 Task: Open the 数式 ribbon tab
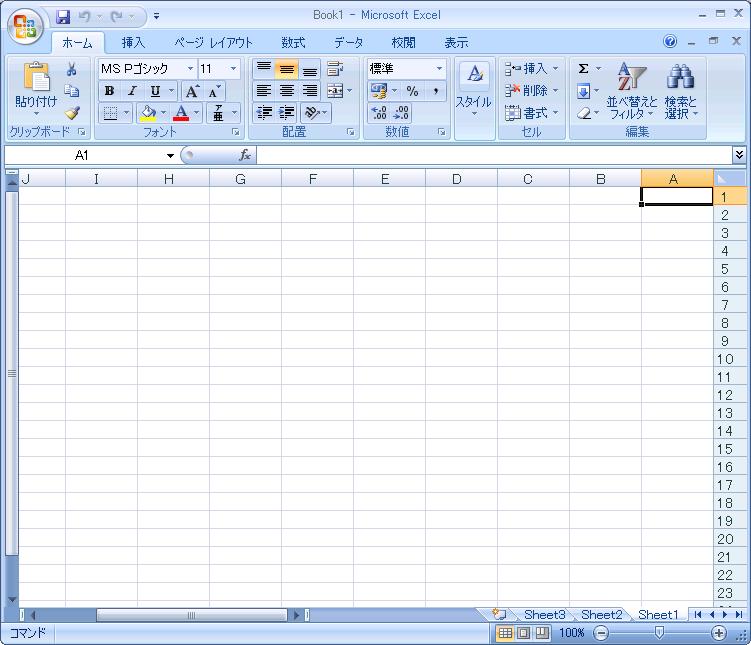[x=293, y=43]
